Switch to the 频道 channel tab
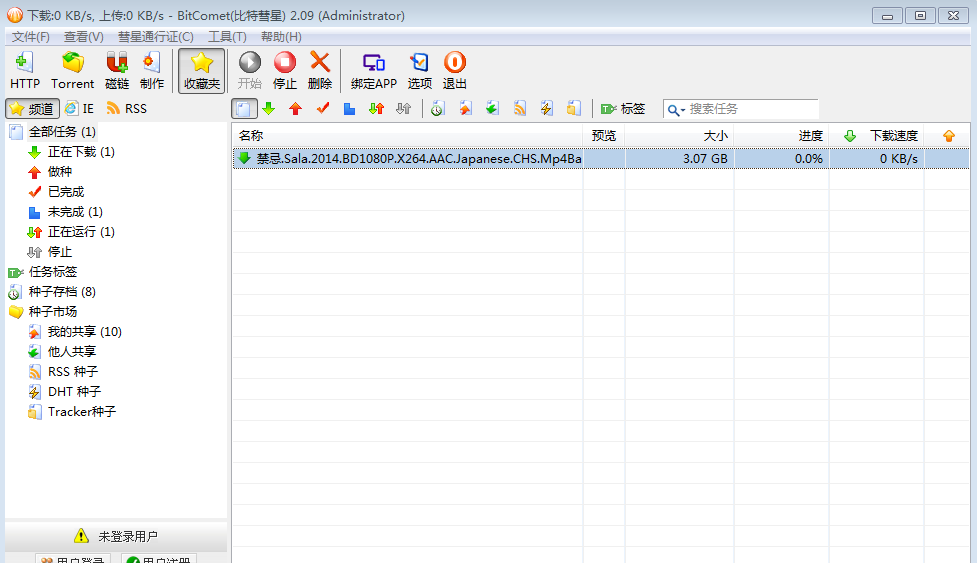Screen dimensions: 977x563 [32, 108]
